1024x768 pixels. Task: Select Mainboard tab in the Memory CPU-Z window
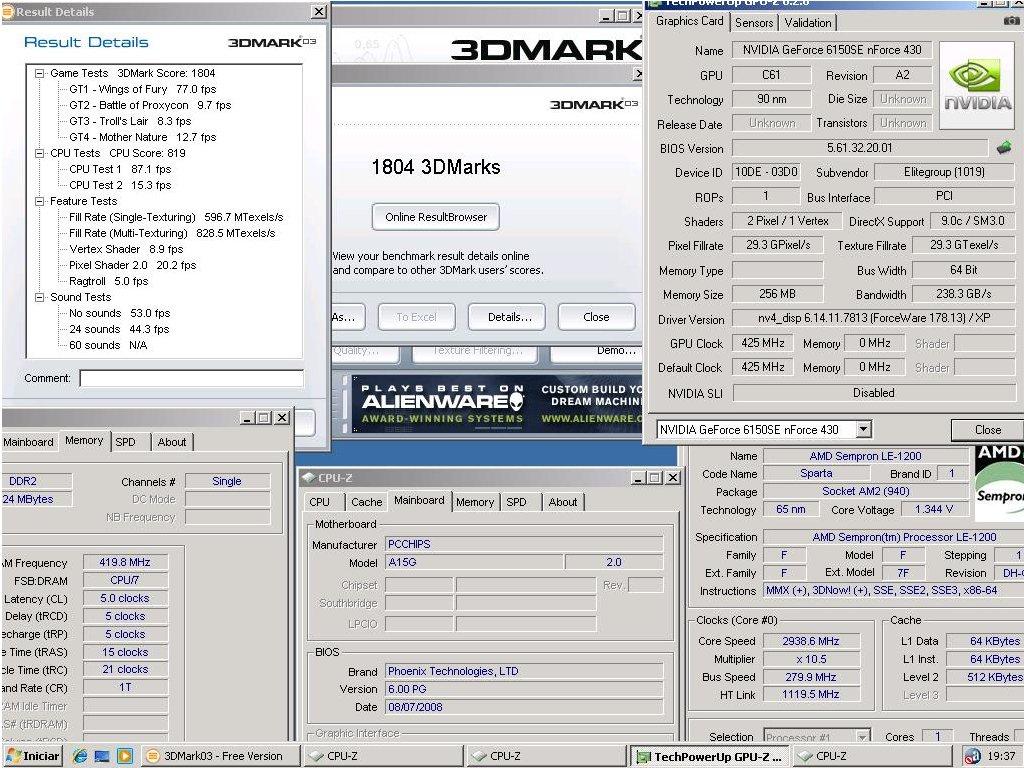[29, 442]
